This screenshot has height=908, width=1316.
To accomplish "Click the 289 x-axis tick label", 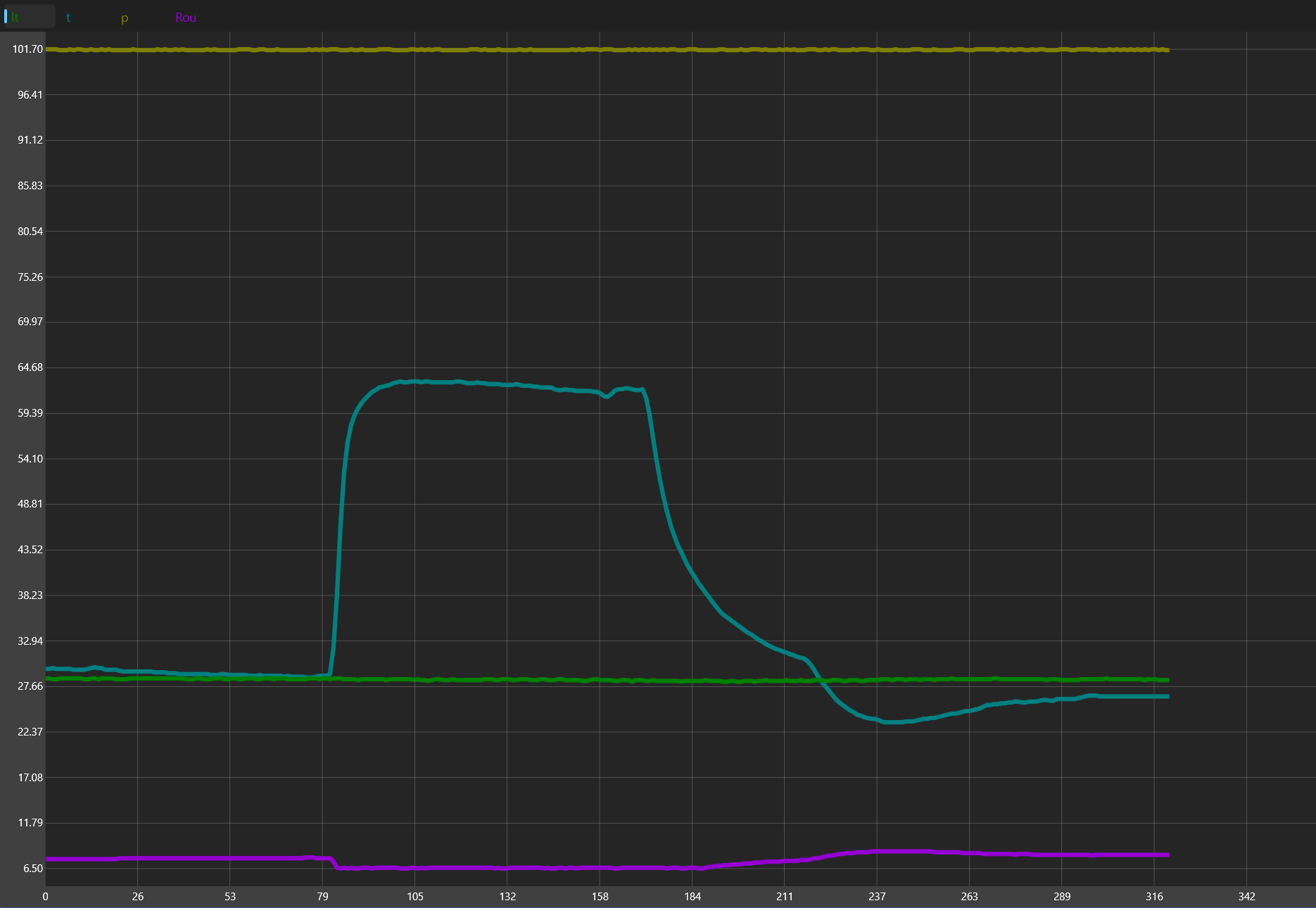I will point(1061,897).
